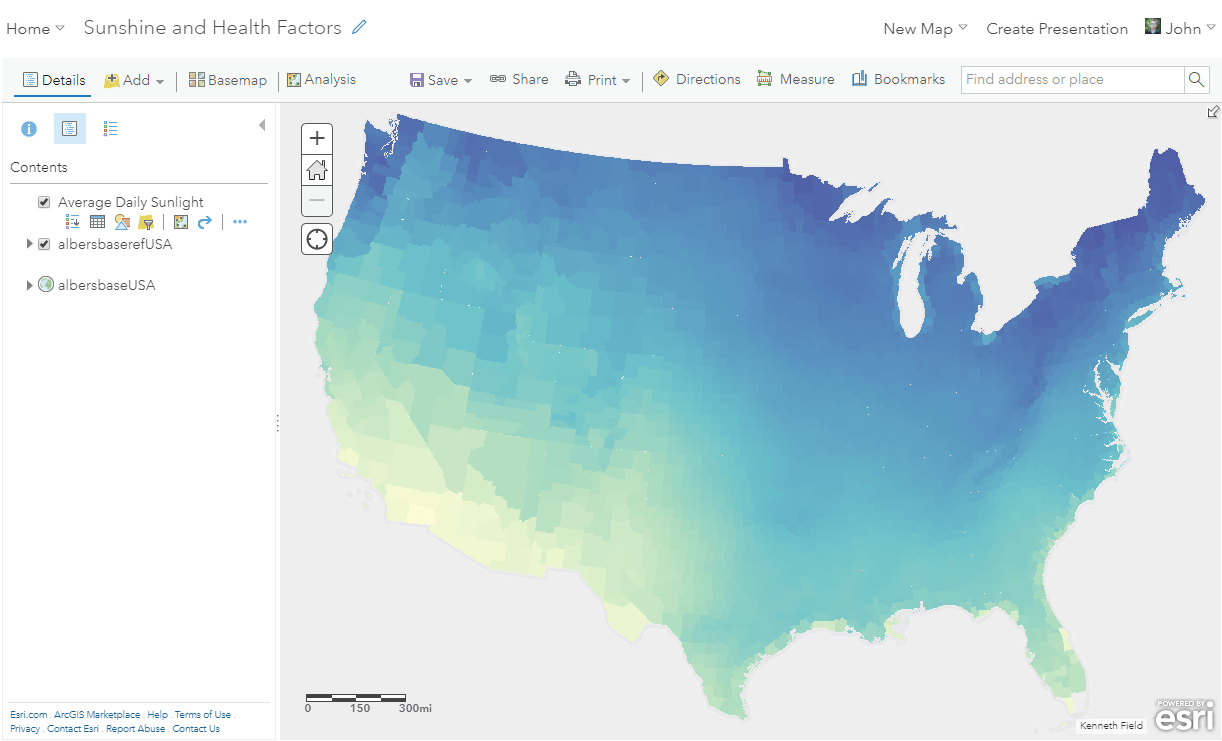Click the Report Abuse link
This screenshot has width=1222, height=741.
pos(136,729)
